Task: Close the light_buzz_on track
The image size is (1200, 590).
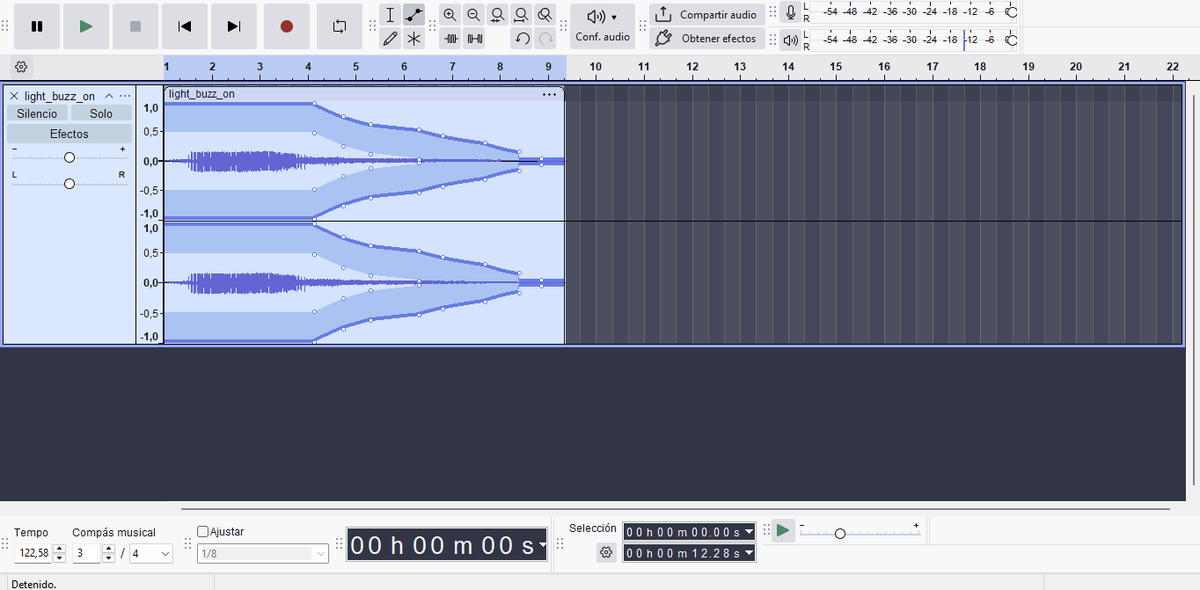Action: pyautogui.click(x=14, y=96)
